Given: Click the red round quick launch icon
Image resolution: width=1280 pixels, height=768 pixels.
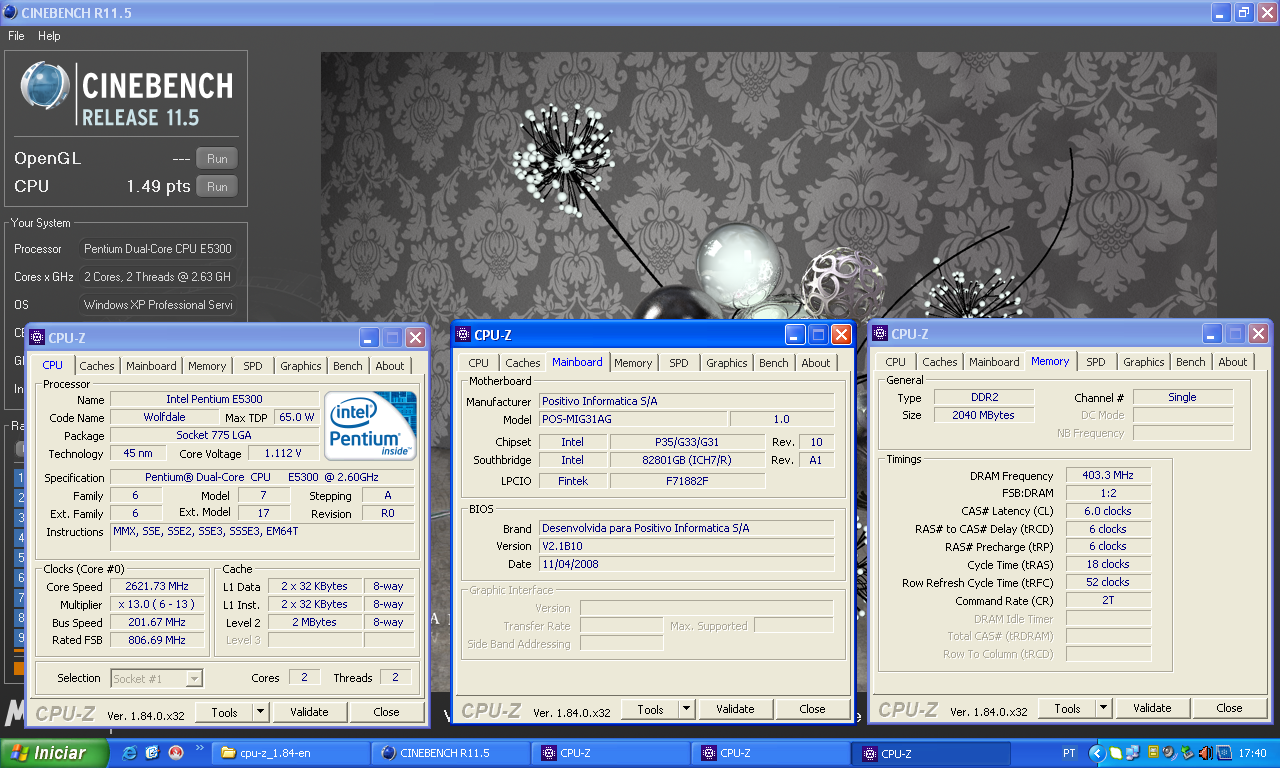Looking at the screenshot, I should (176, 753).
